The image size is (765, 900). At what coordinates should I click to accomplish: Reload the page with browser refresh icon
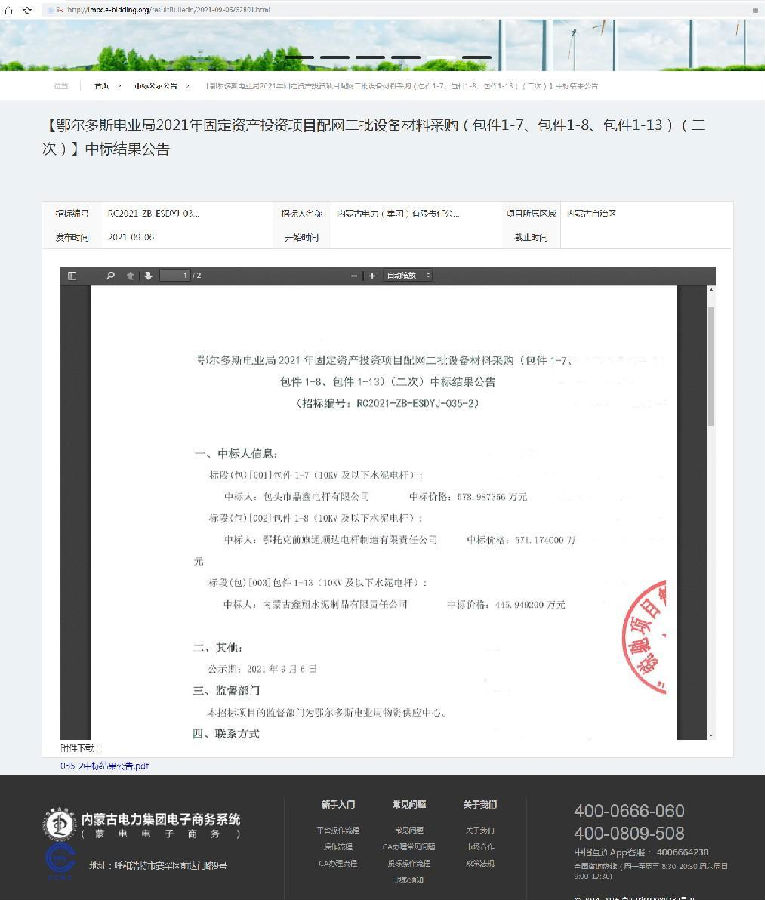[26, 9]
